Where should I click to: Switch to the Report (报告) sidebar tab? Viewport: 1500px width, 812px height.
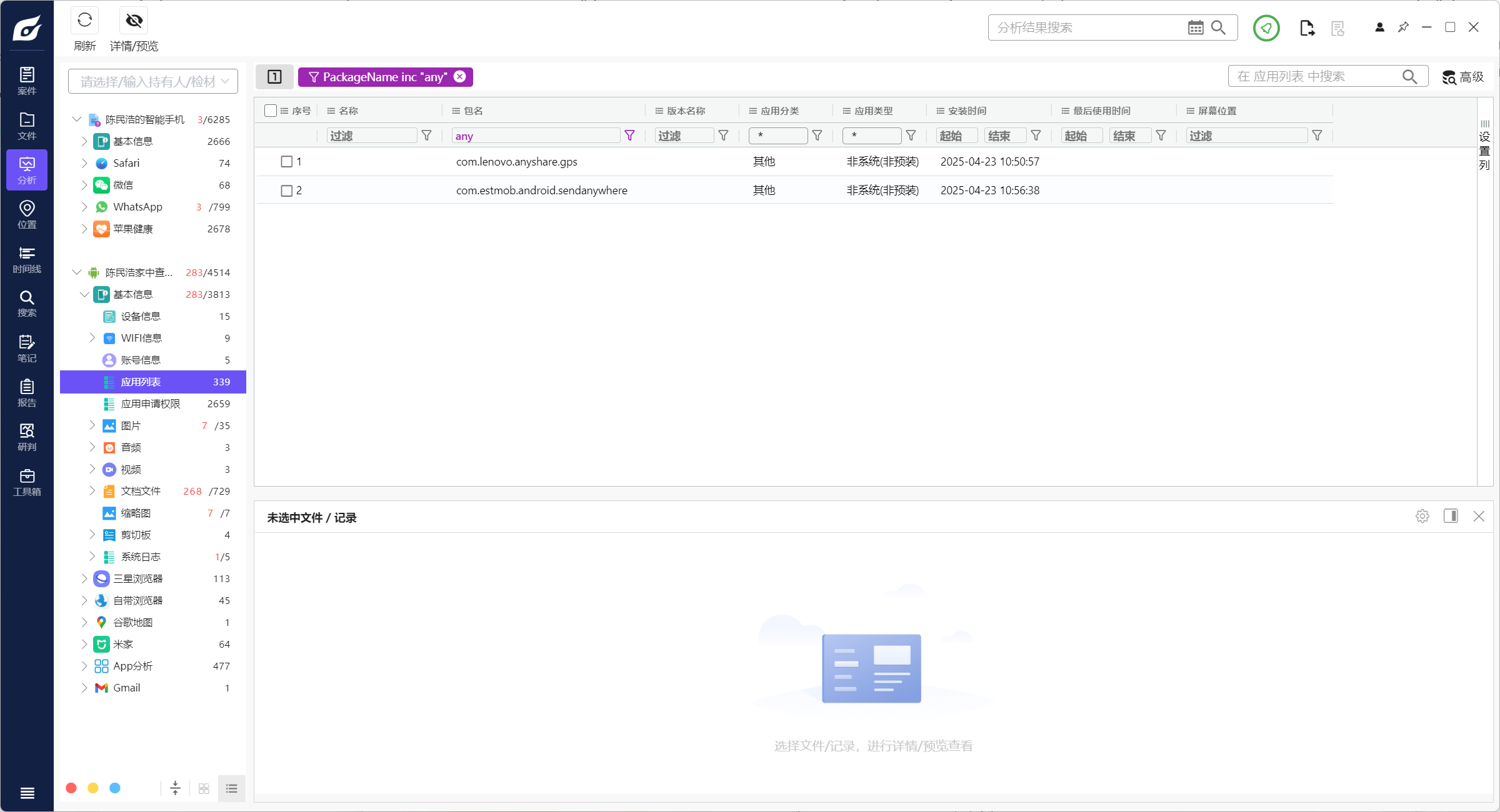(27, 393)
